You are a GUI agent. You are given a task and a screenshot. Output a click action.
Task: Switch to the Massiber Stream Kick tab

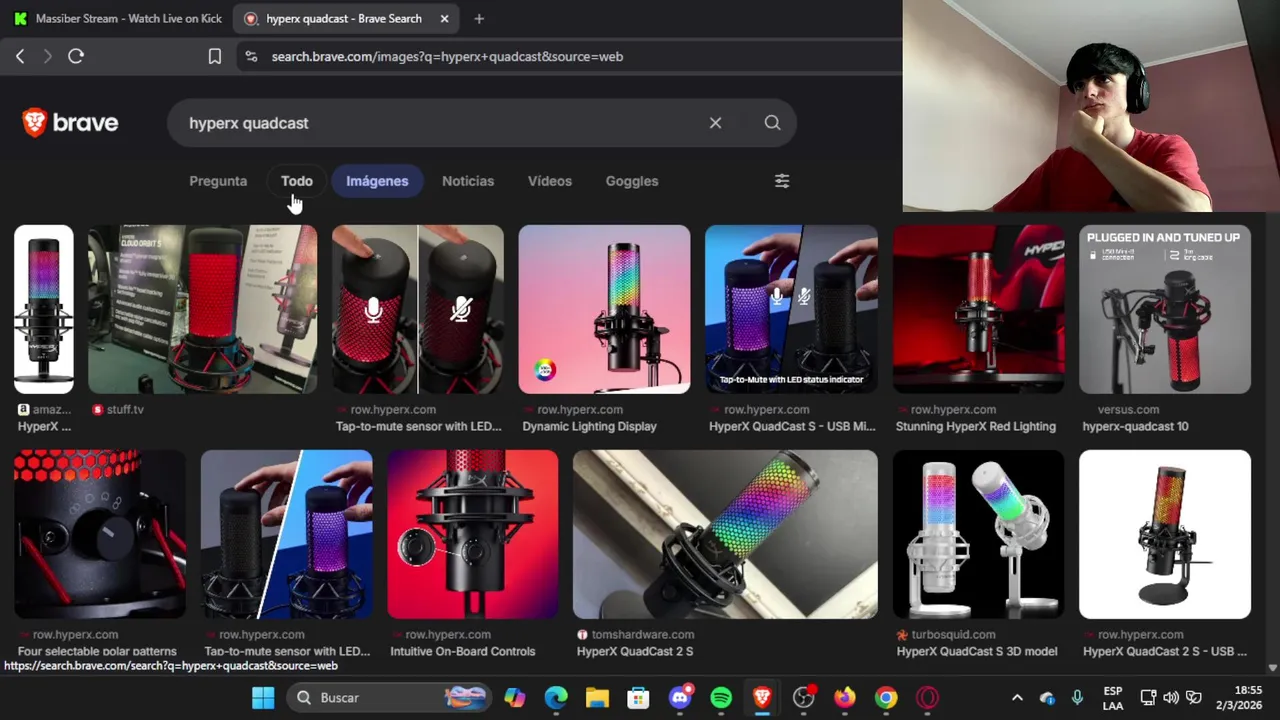coord(117,18)
